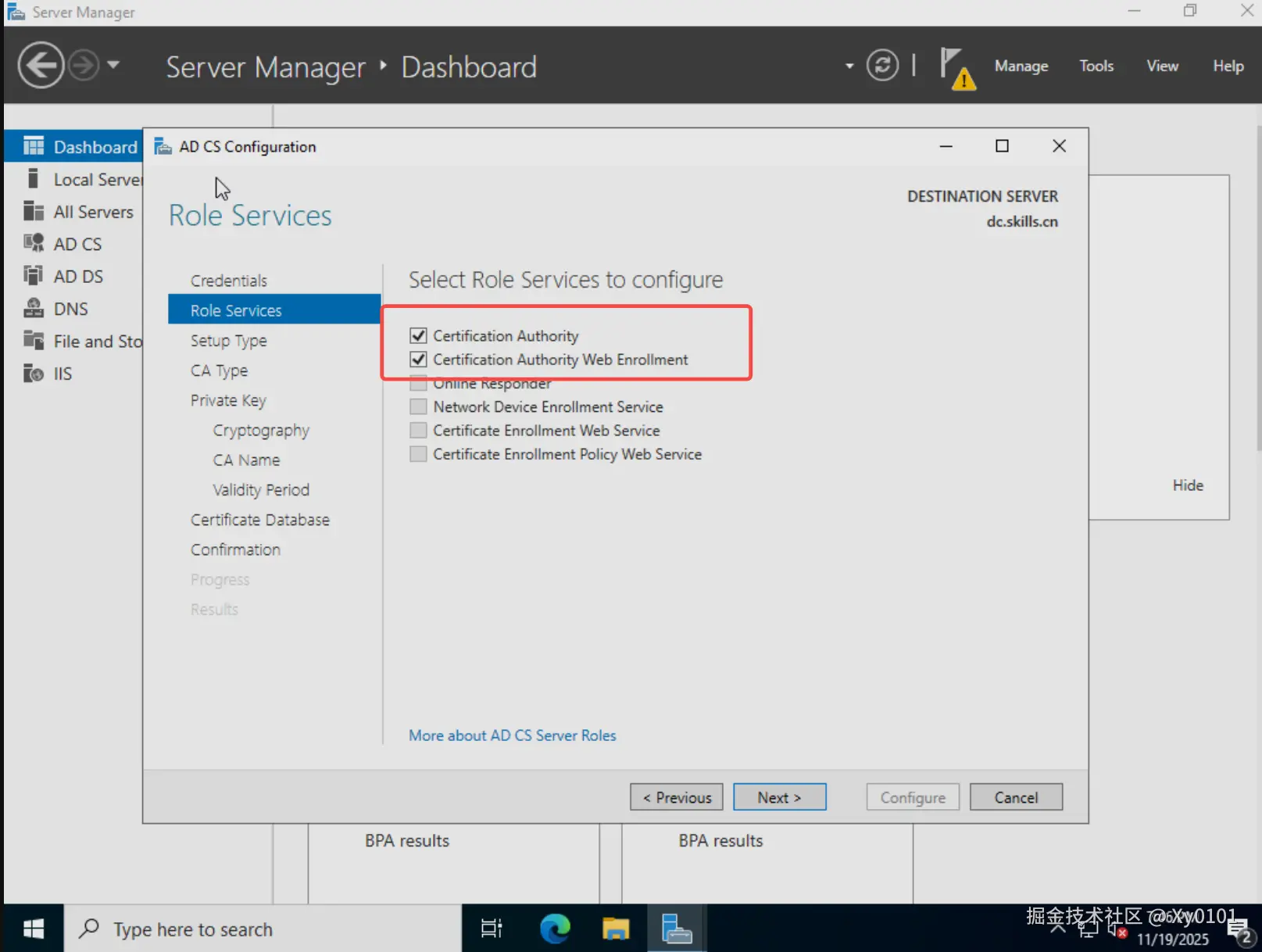Click the Back arrow in Server Manager
This screenshot has width=1262, height=952.
click(41, 66)
